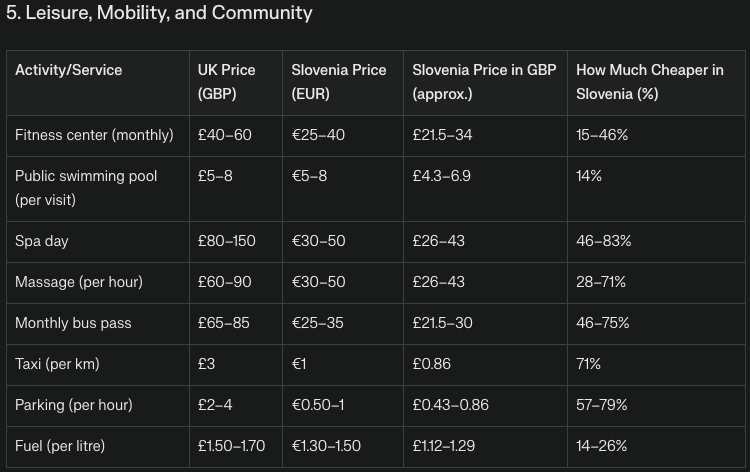The image size is (750, 472).
Task: Click the "Activity/Service" column header
Action: 69,70
